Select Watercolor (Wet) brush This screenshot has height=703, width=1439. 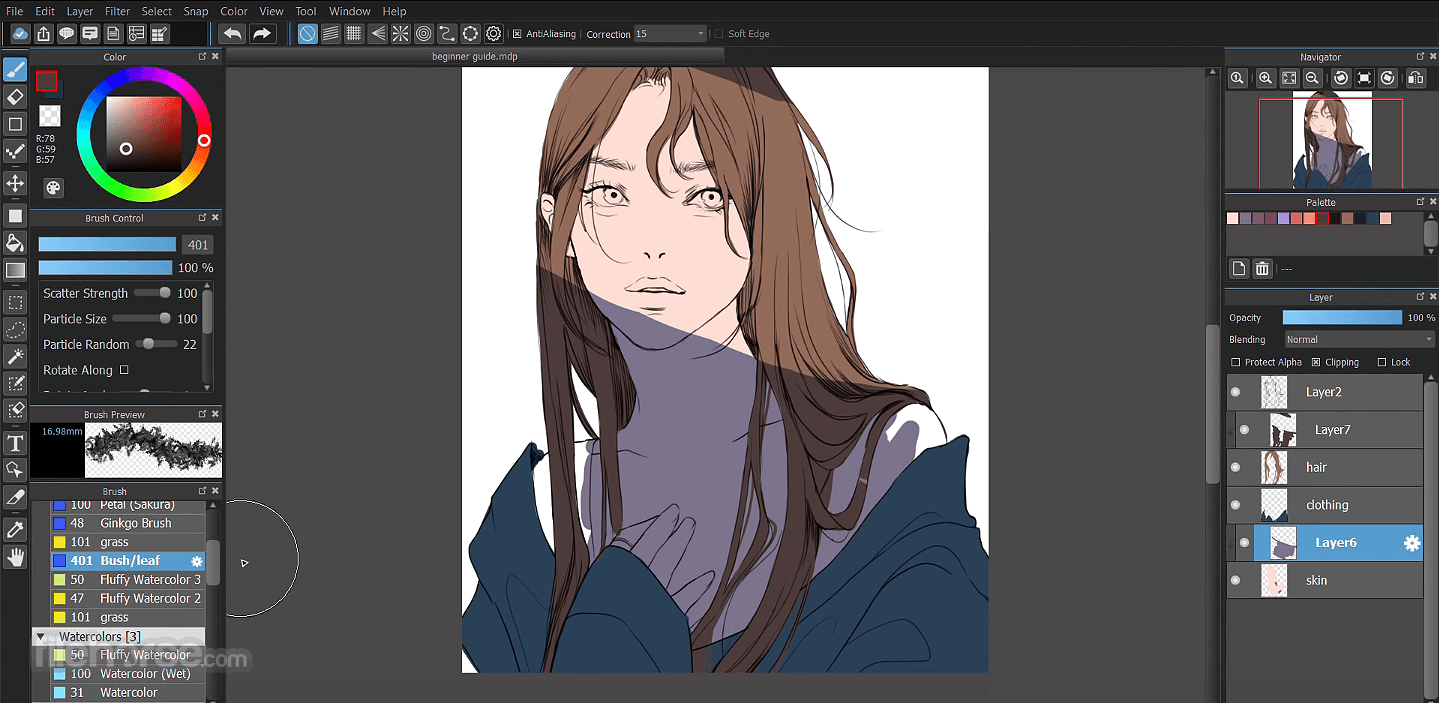click(x=128, y=674)
